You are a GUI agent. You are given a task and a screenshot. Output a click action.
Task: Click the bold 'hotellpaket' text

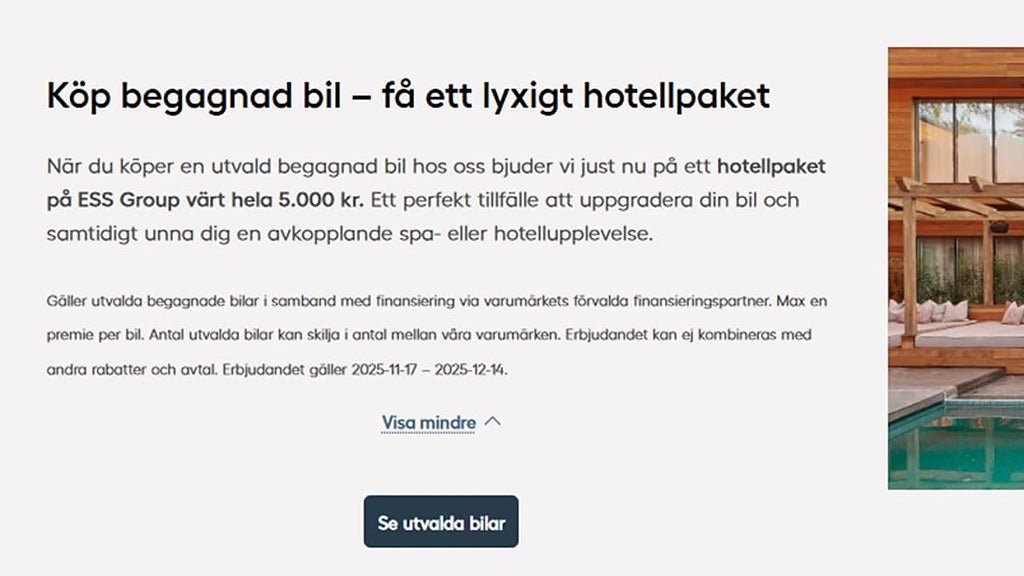pyautogui.click(x=771, y=166)
